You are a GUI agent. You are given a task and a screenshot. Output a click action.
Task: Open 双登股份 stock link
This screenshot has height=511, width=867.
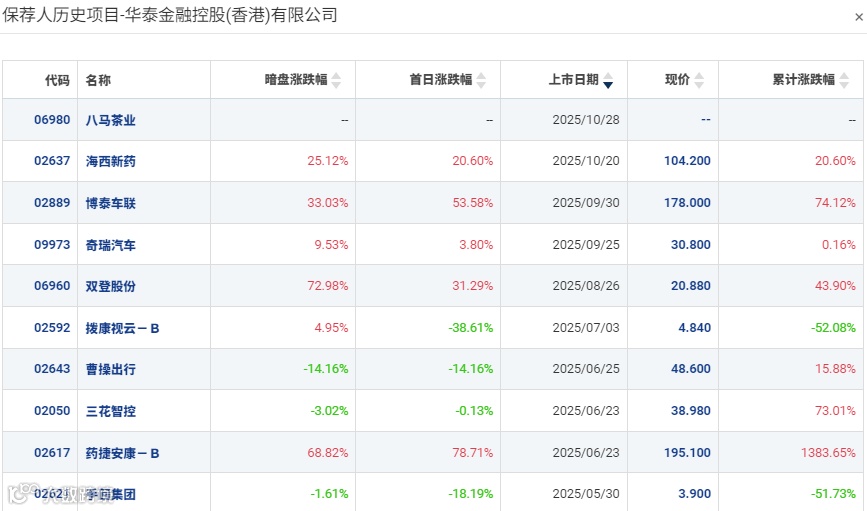[111, 286]
